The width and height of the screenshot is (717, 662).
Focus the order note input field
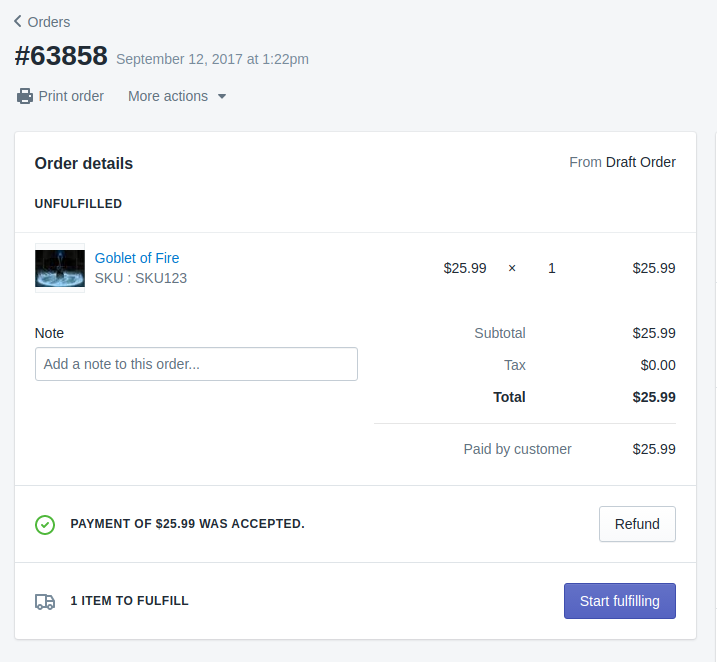click(196, 364)
